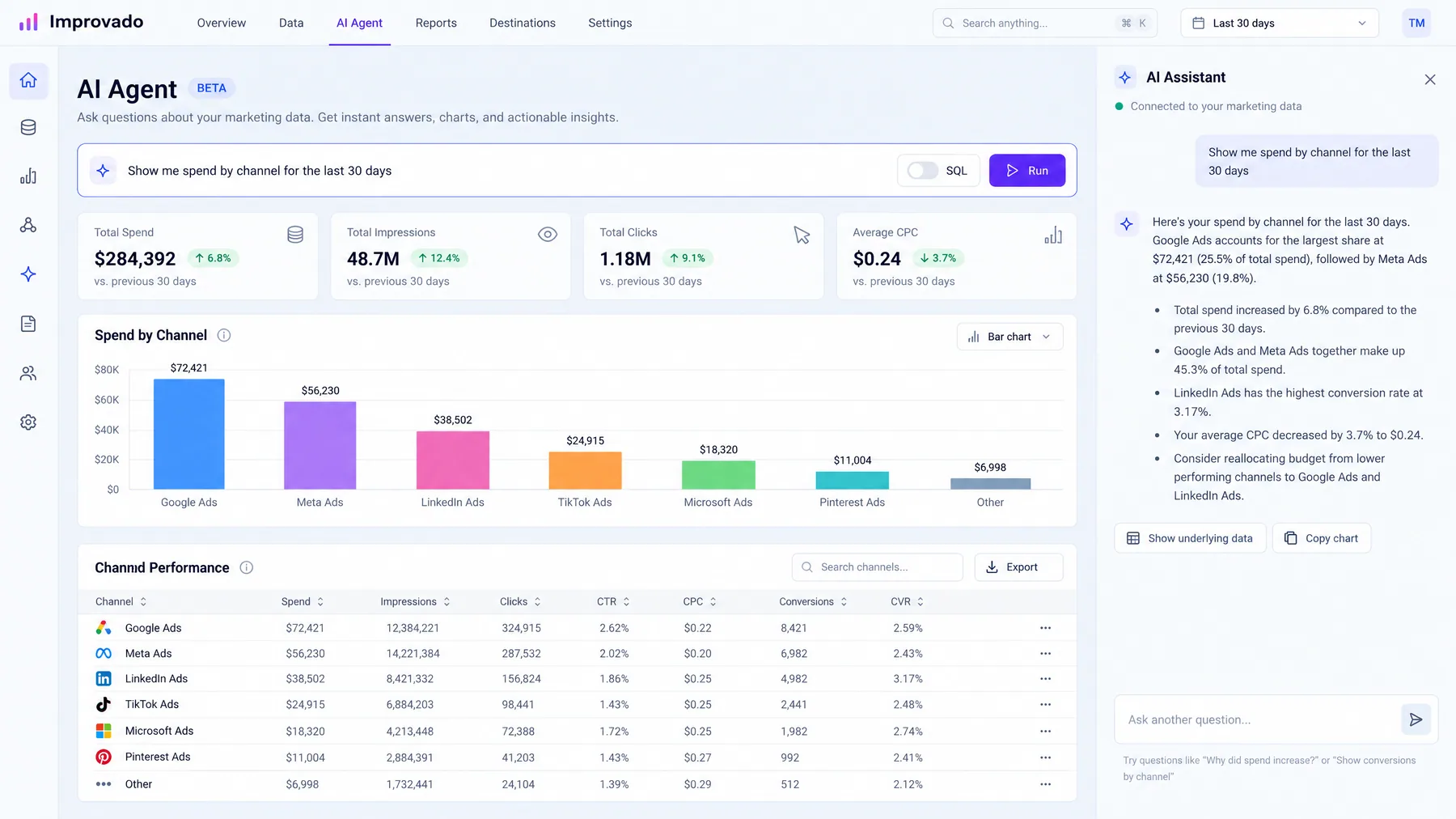This screenshot has height=819, width=1456.
Task: Open the database icon in the sidebar
Action: [x=28, y=127]
